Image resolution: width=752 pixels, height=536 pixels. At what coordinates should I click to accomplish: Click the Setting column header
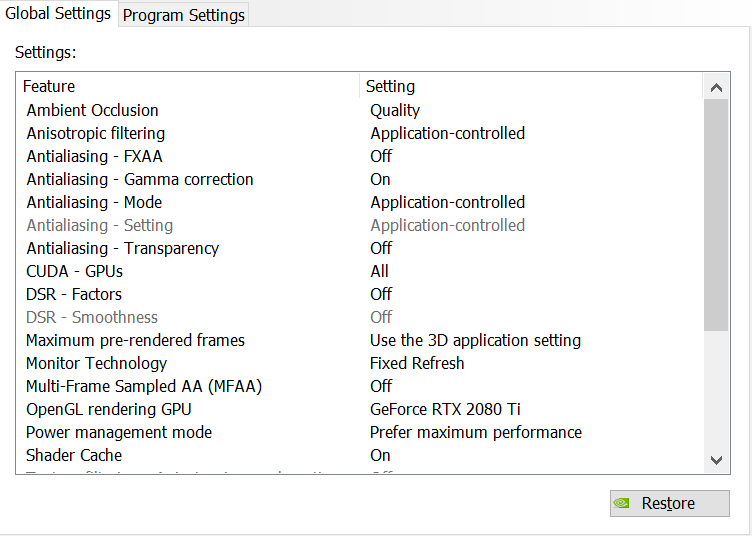(531, 86)
